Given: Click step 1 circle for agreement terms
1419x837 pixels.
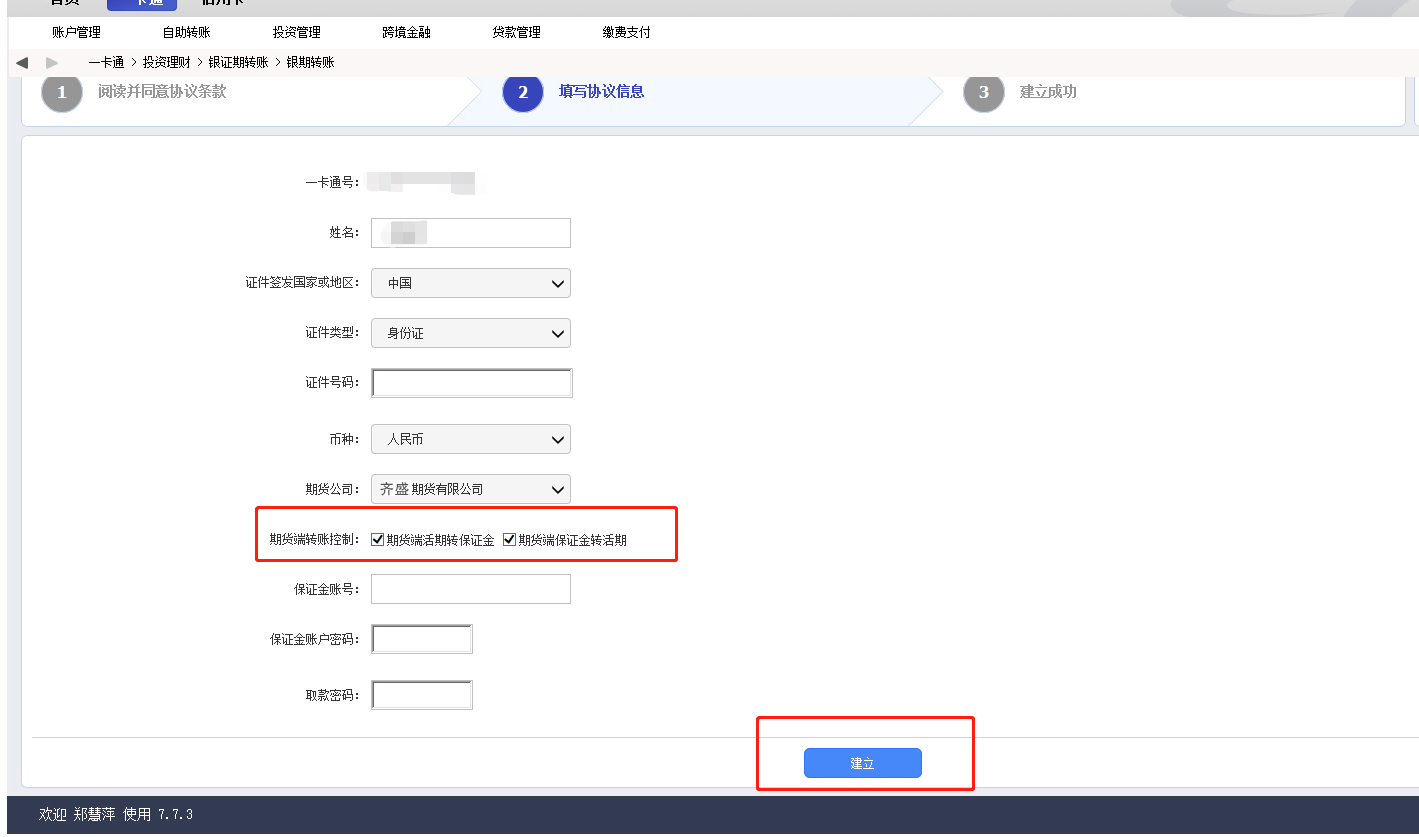Looking at the screenshot, I should pos(62,92).
